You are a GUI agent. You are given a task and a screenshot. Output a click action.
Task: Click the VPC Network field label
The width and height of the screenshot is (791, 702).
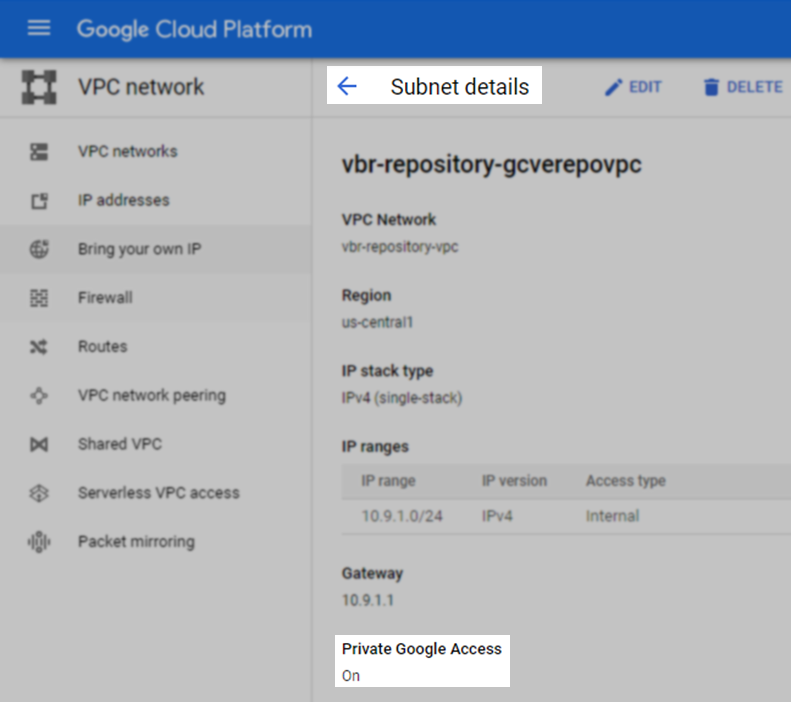click(388, 220)
